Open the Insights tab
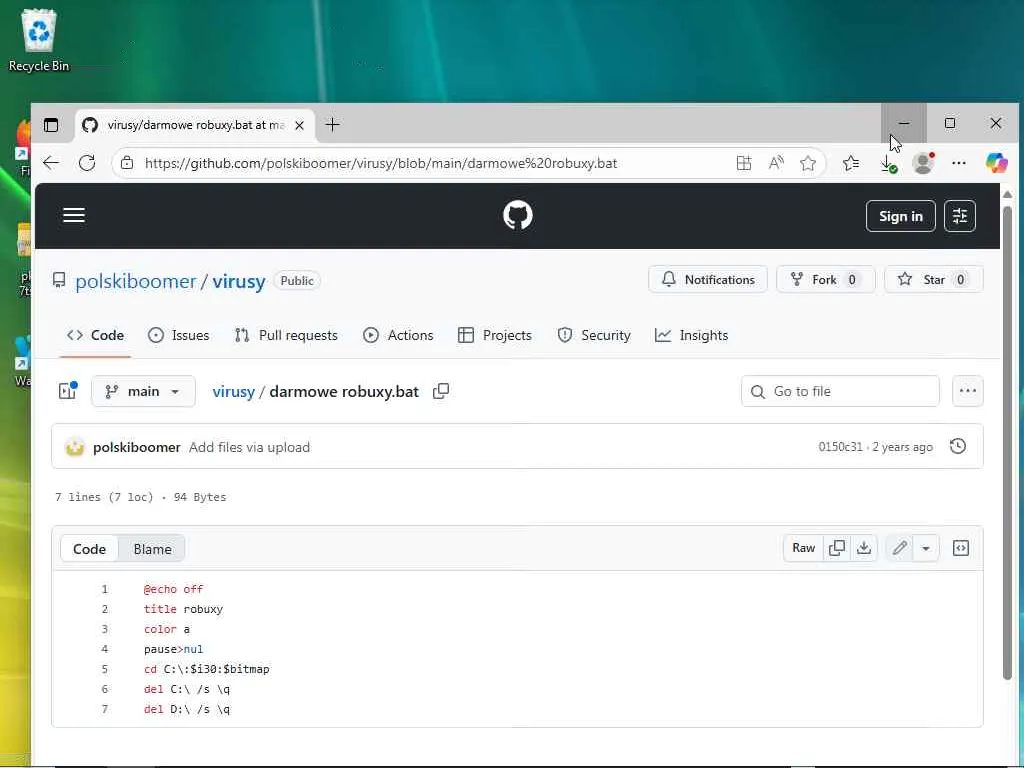 coord(692,335)
